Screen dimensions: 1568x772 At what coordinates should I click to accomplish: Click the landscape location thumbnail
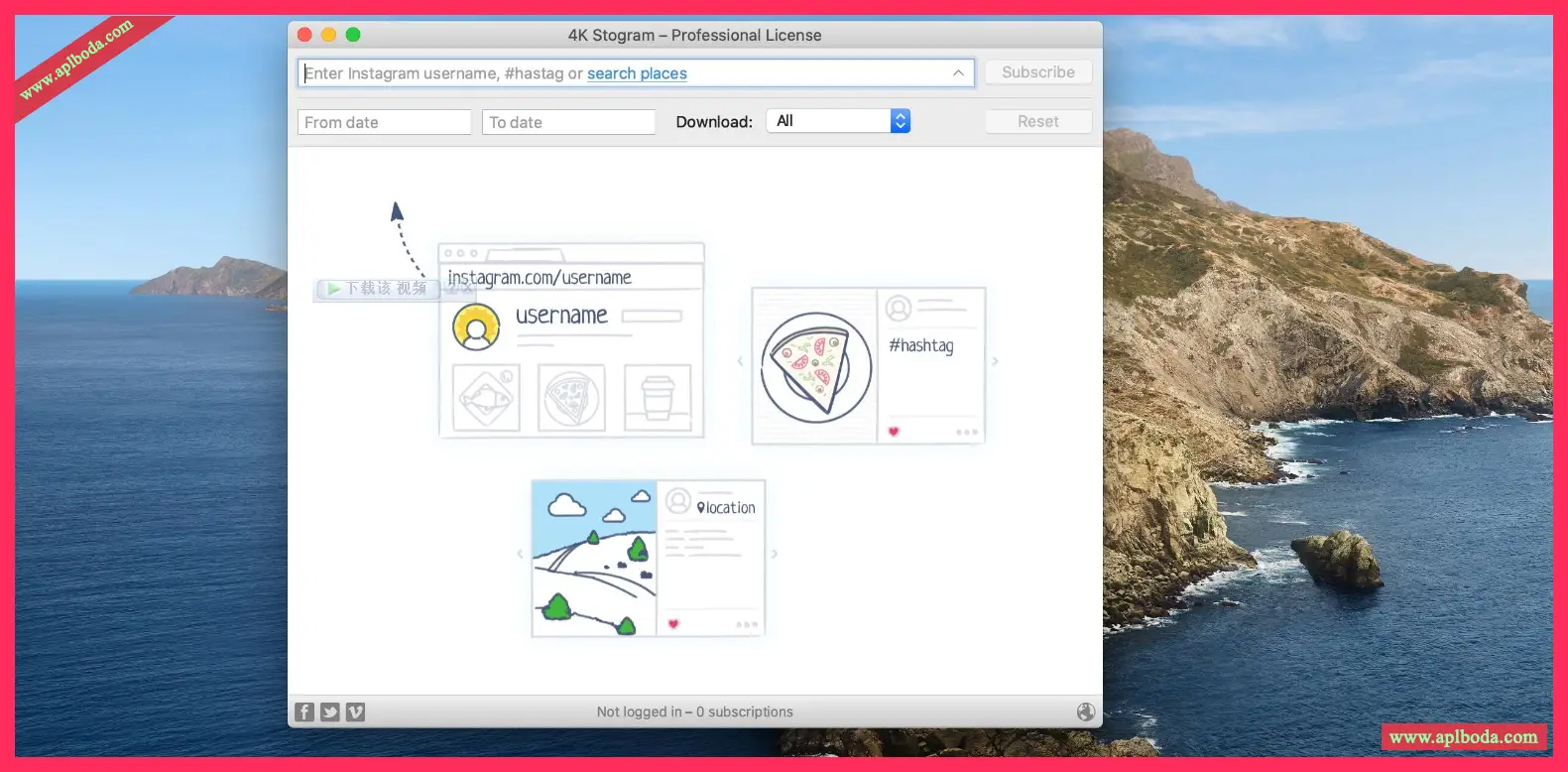pyautogui.click(x=594, y=559)
